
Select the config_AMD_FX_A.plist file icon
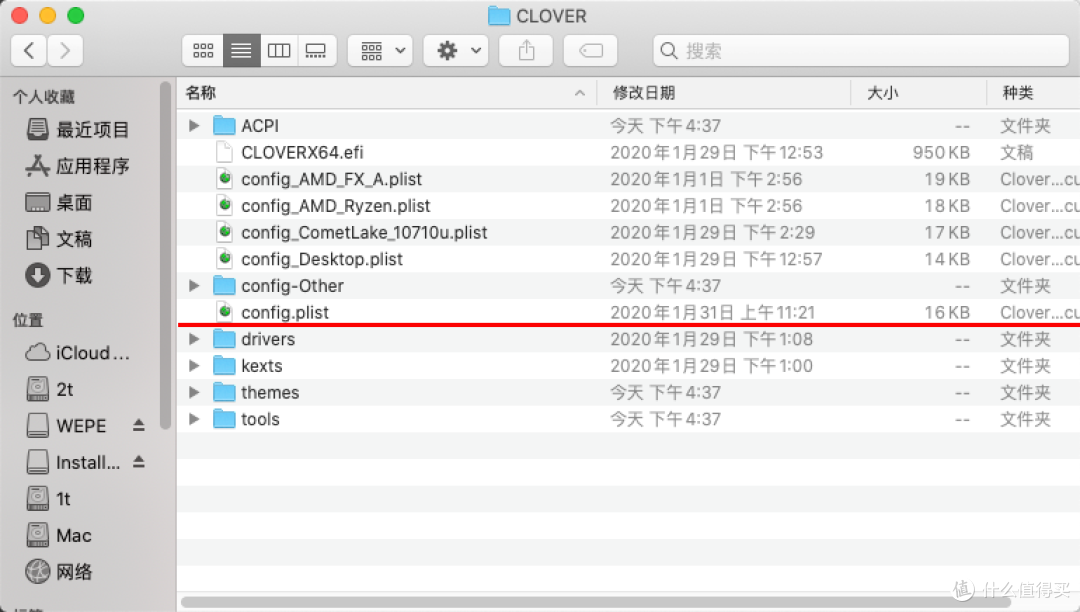[224, 179]
